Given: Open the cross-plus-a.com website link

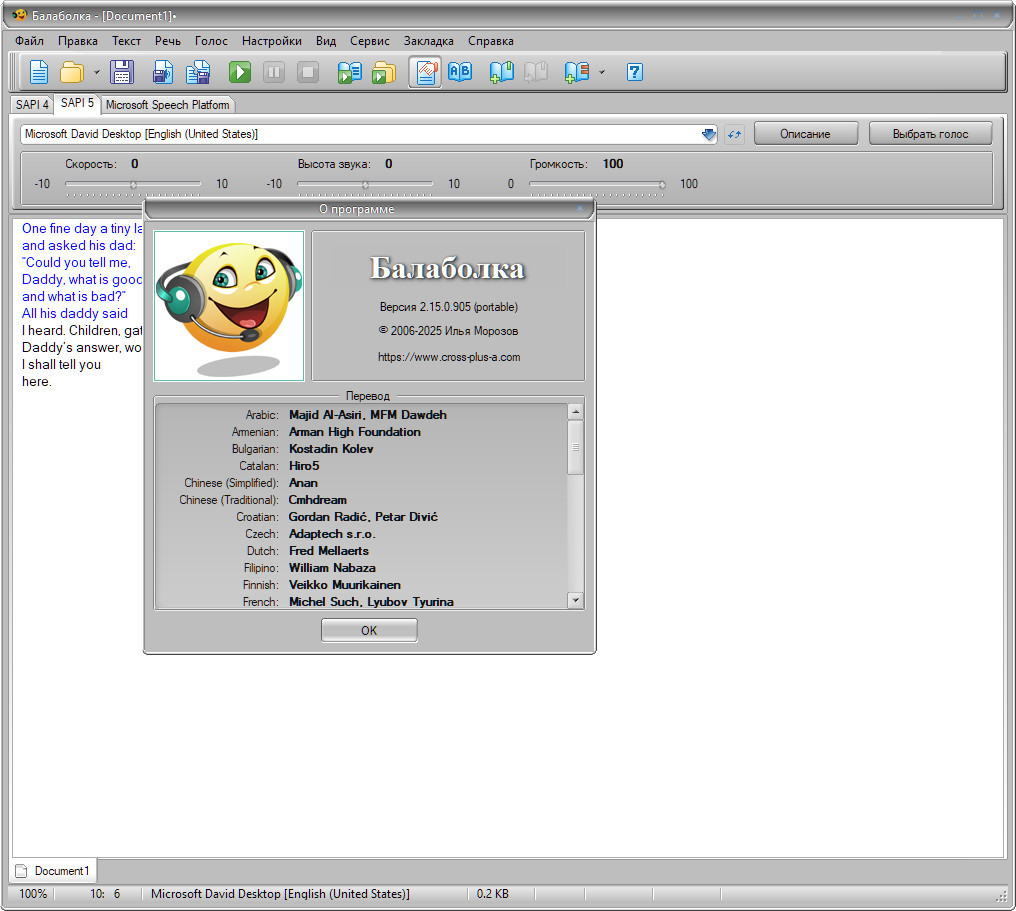Looking at the screenshot, I should coord(449,357).
